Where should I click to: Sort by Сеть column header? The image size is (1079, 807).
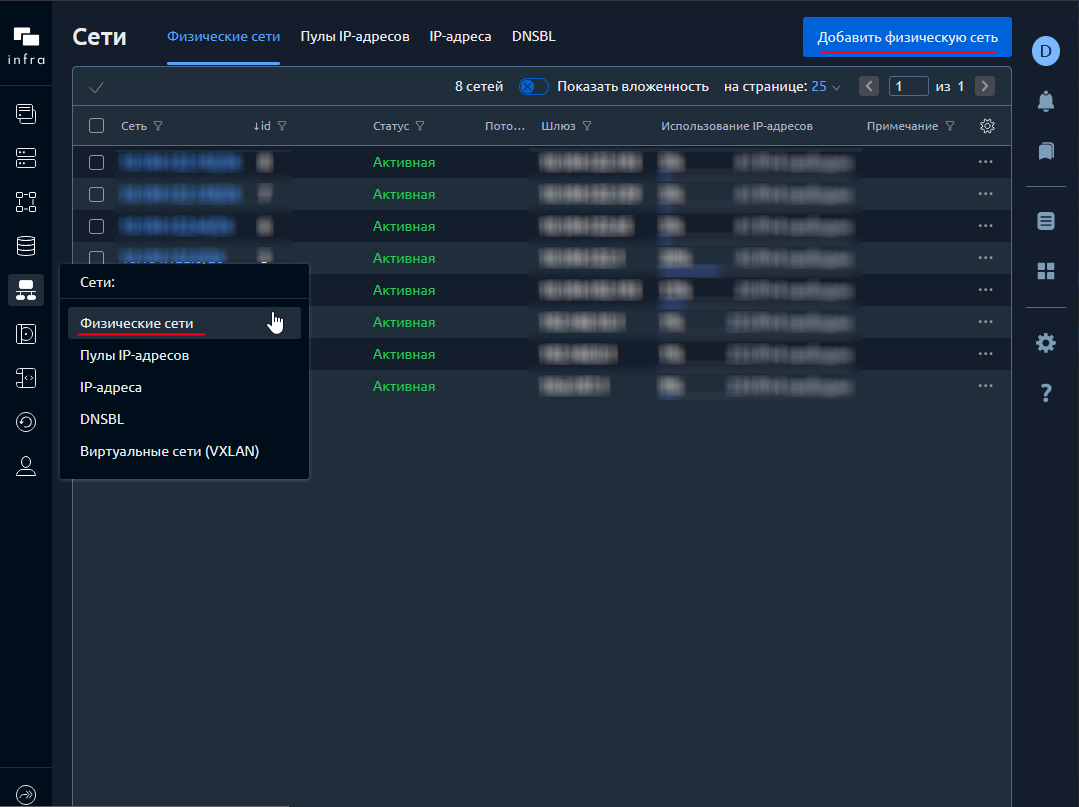134,126
